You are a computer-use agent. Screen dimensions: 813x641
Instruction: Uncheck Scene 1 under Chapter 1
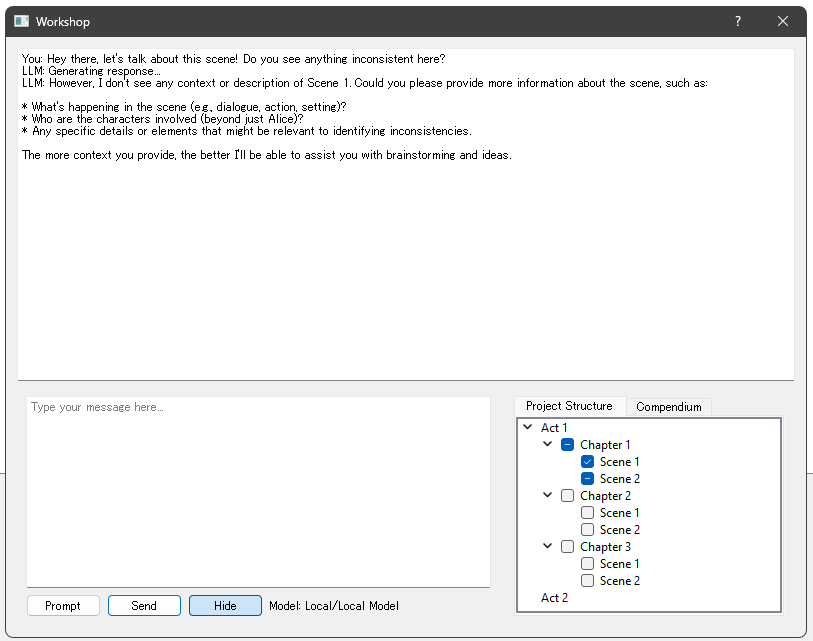coord(588,462)
